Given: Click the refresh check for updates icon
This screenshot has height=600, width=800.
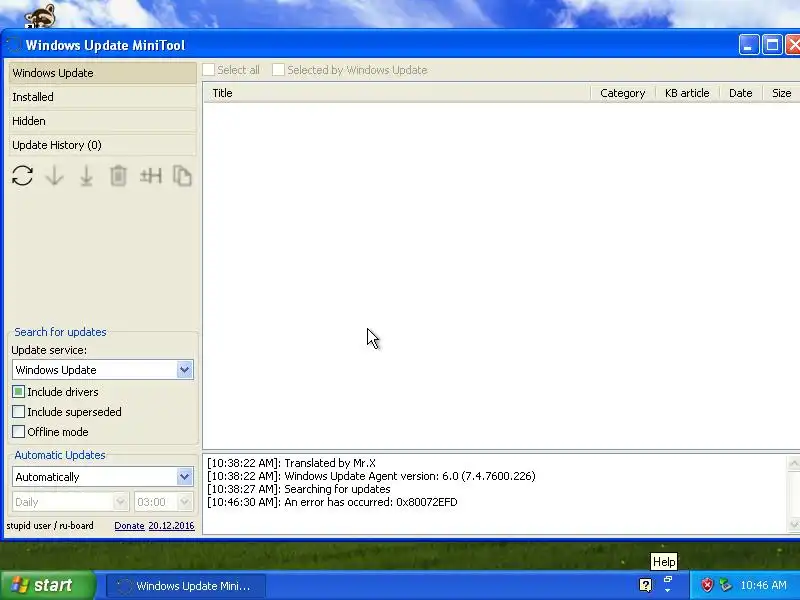Looking at the screenshot, I should pyautogui.click(x=22, y=176).
